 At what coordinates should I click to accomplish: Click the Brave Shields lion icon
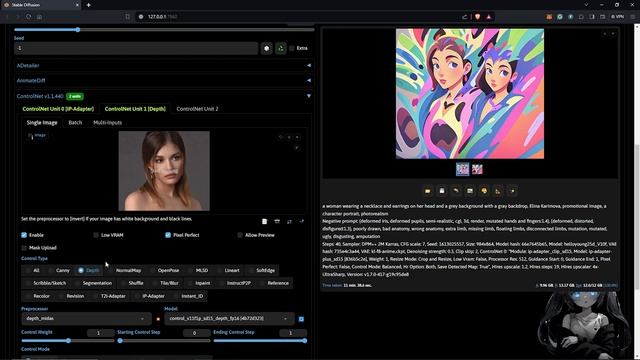click(x=478, y=17)
